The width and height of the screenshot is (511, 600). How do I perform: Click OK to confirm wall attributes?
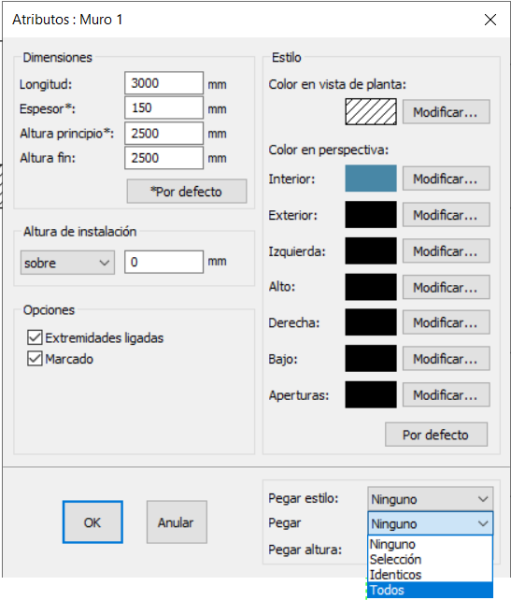(93, 522)
